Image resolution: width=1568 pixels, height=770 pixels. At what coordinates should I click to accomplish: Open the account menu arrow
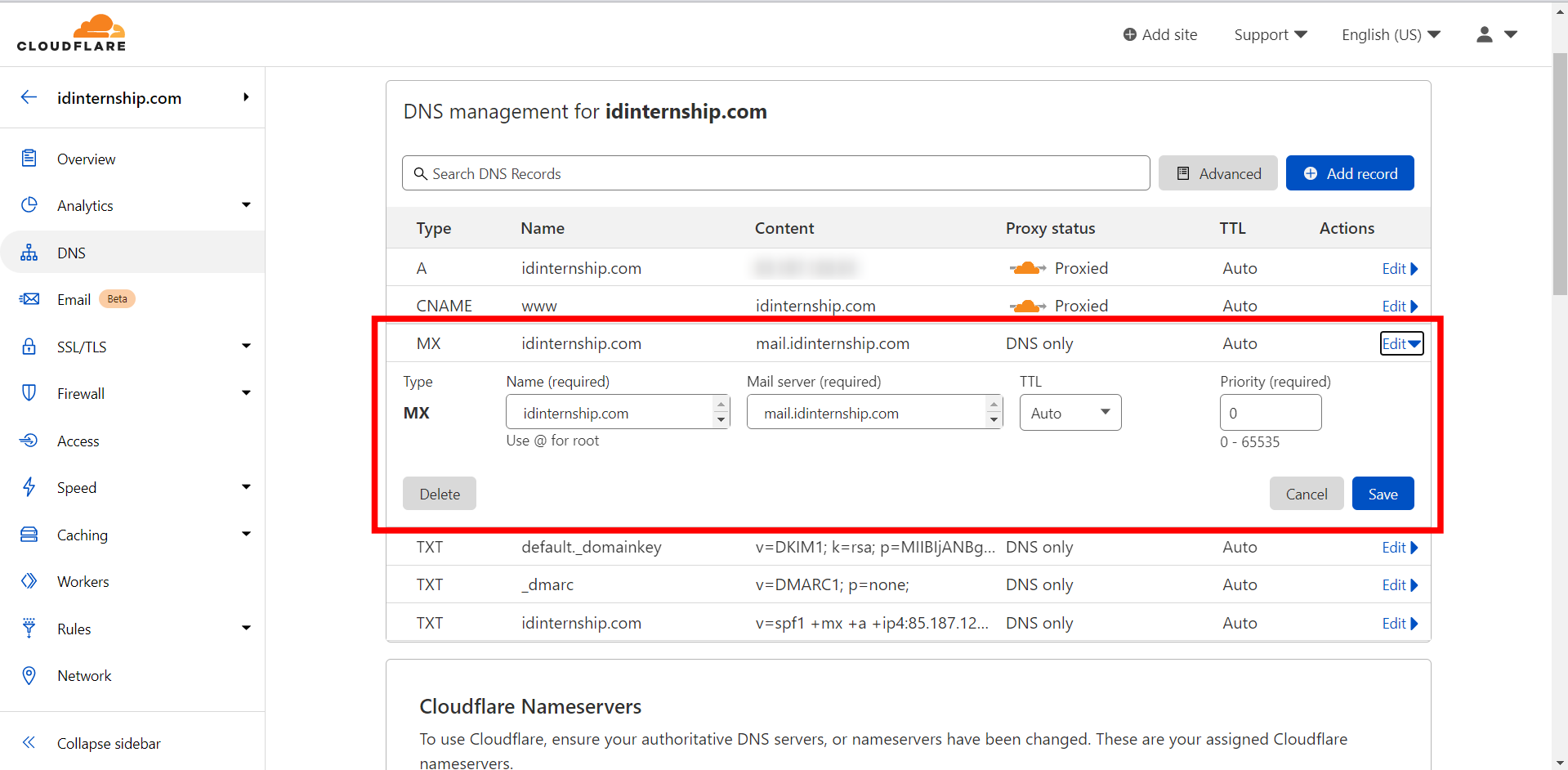click(x=1511, y=34)
